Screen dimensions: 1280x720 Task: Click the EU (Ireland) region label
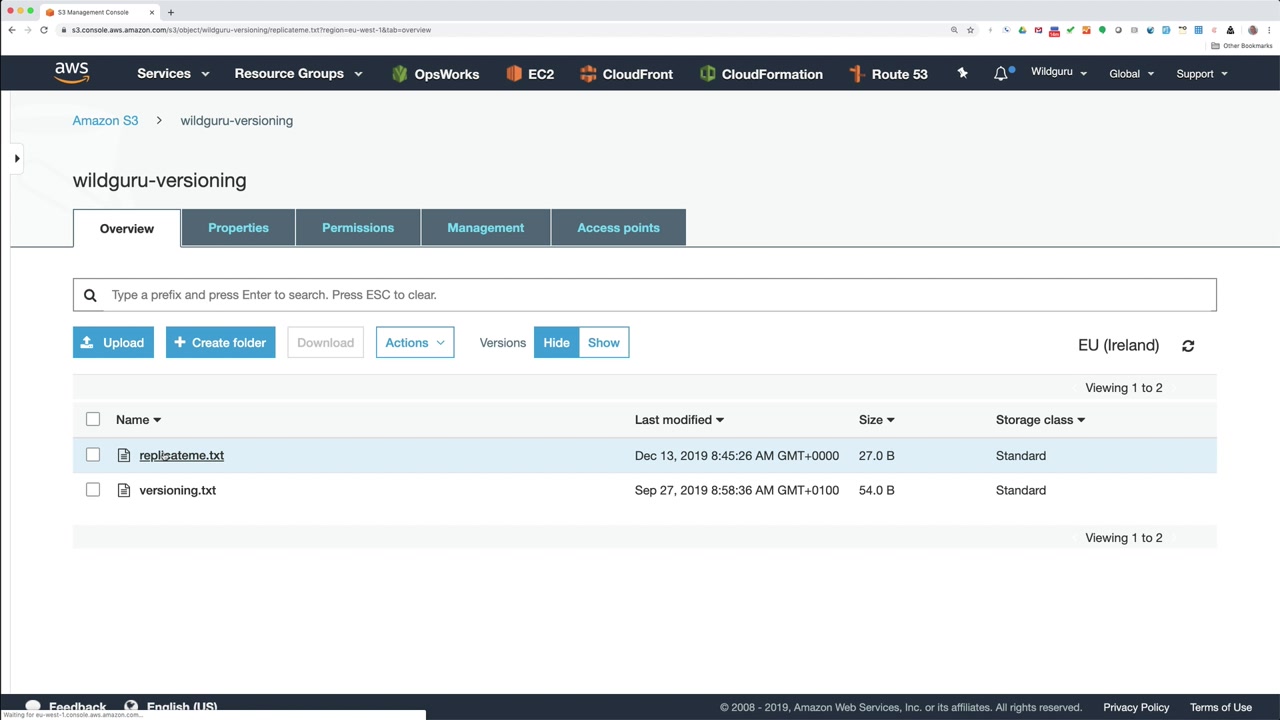pyautogui.click(x=1118, y=345)
